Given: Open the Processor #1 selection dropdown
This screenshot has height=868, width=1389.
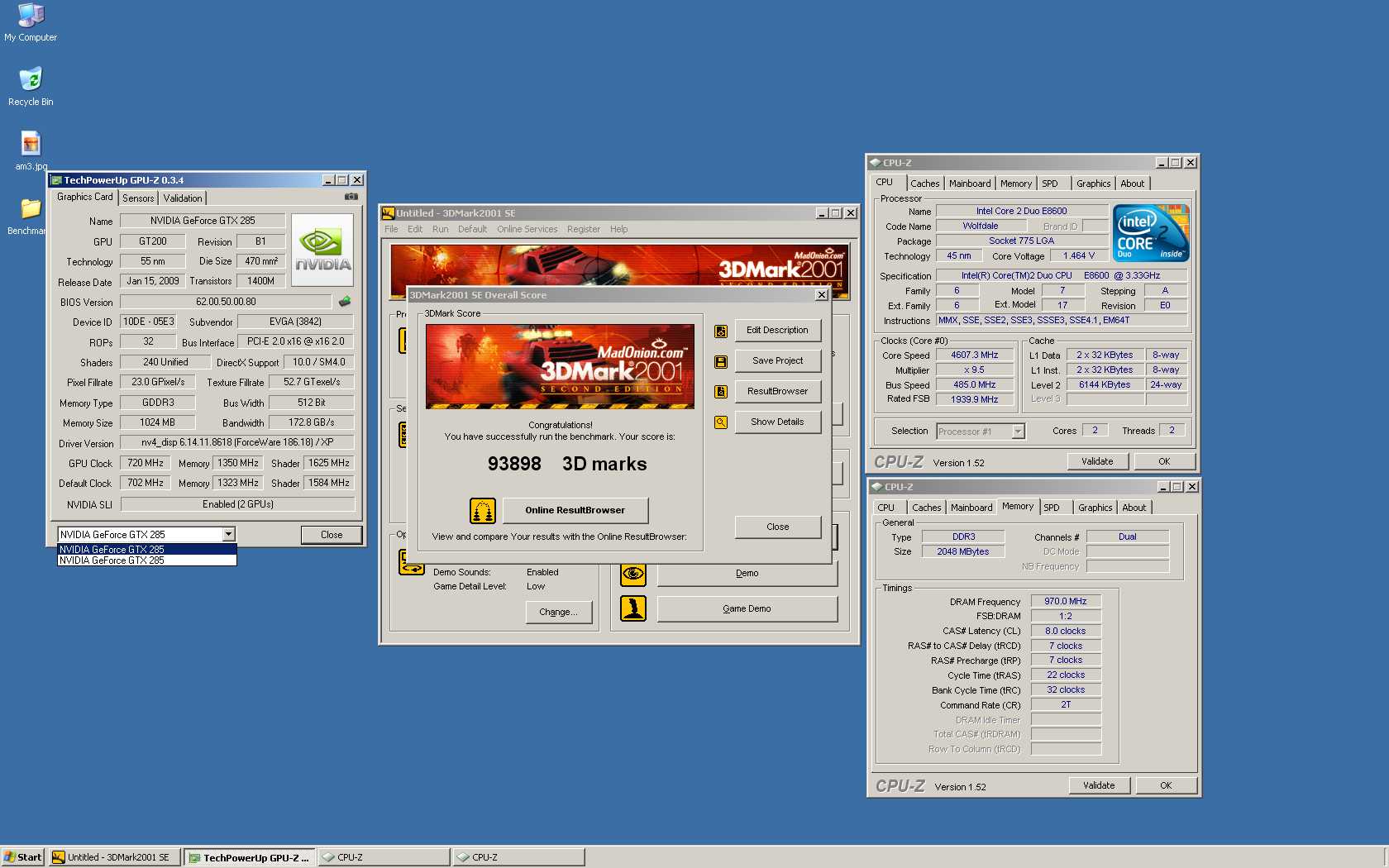Looking at the screenshot, I should (1019, 432).
